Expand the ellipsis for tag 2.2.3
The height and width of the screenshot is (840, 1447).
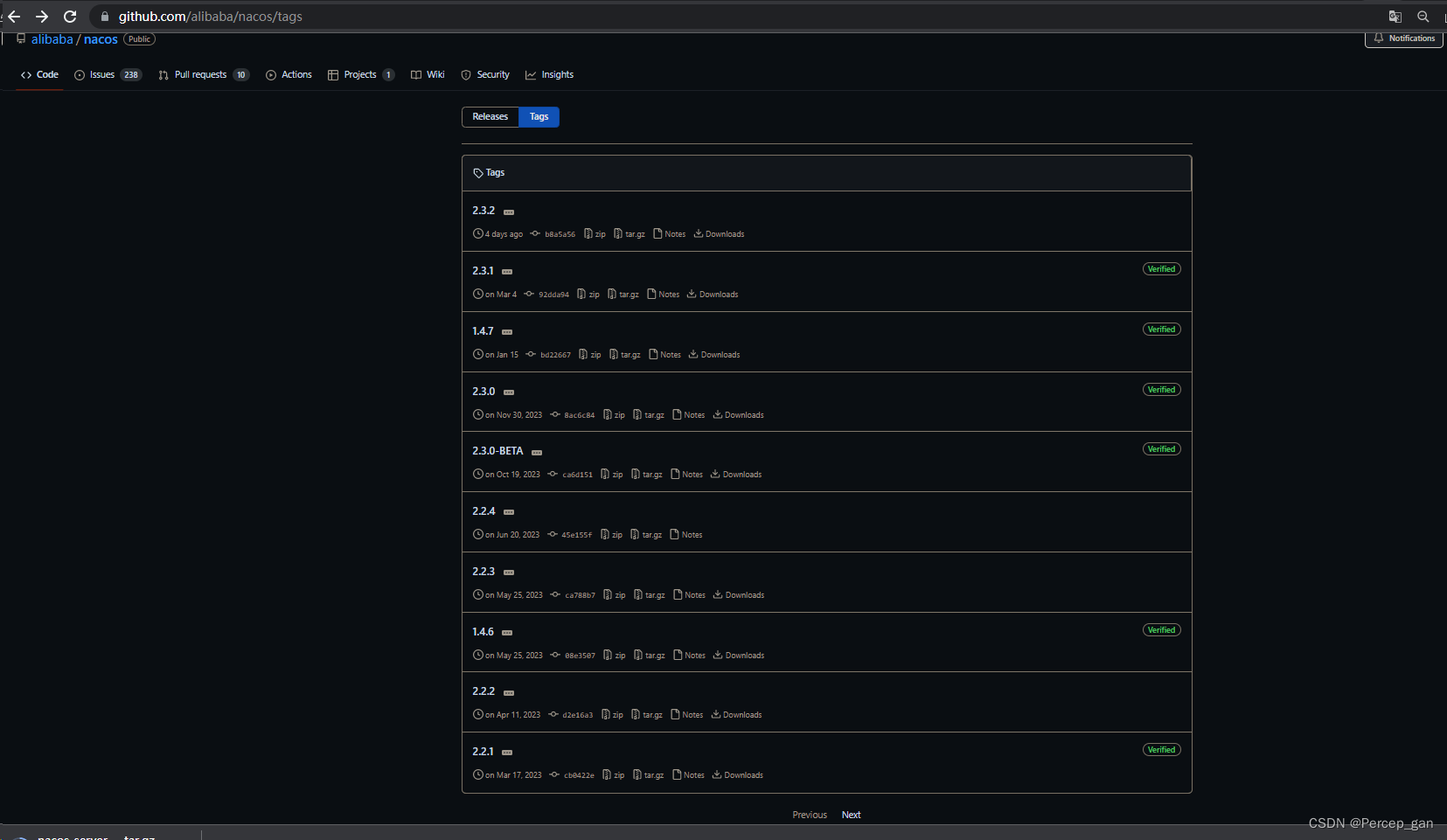pos(509,573)
